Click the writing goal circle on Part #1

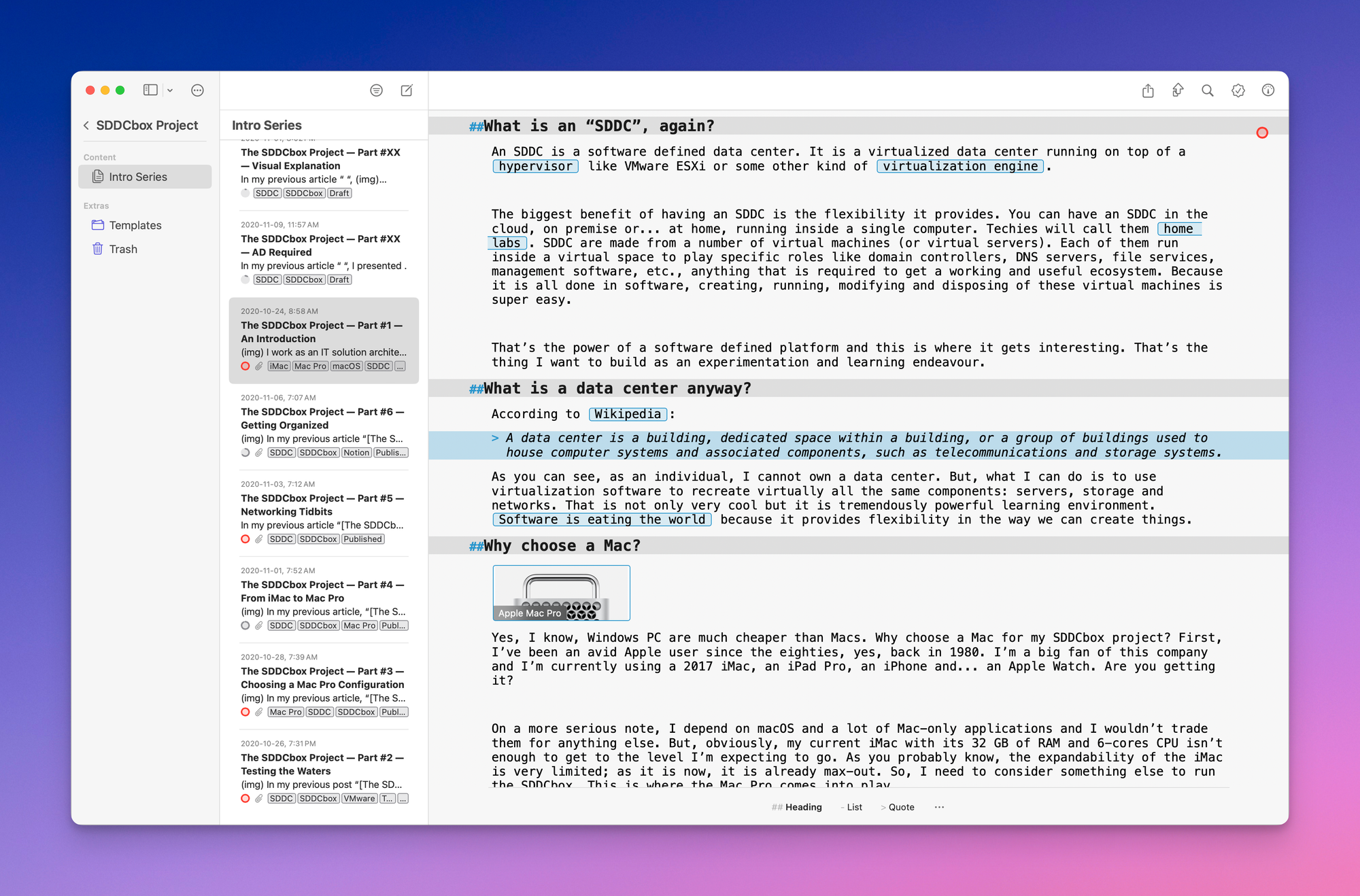pos(245,366)
